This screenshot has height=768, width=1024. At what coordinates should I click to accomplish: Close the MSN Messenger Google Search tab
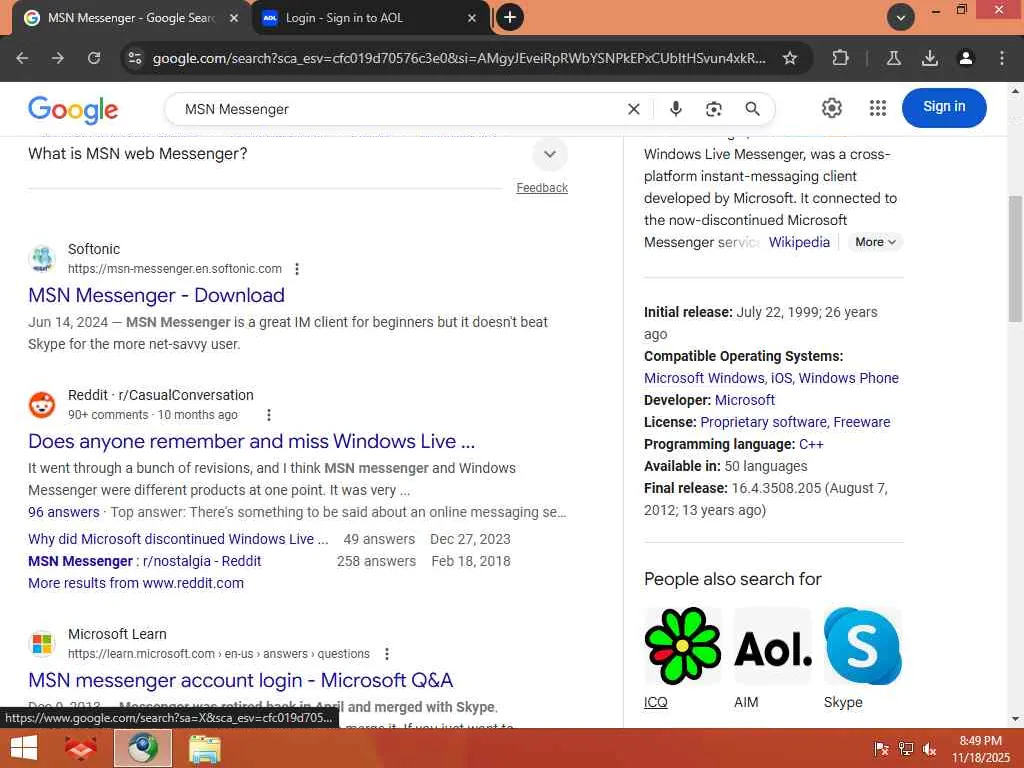click(234, 18)
